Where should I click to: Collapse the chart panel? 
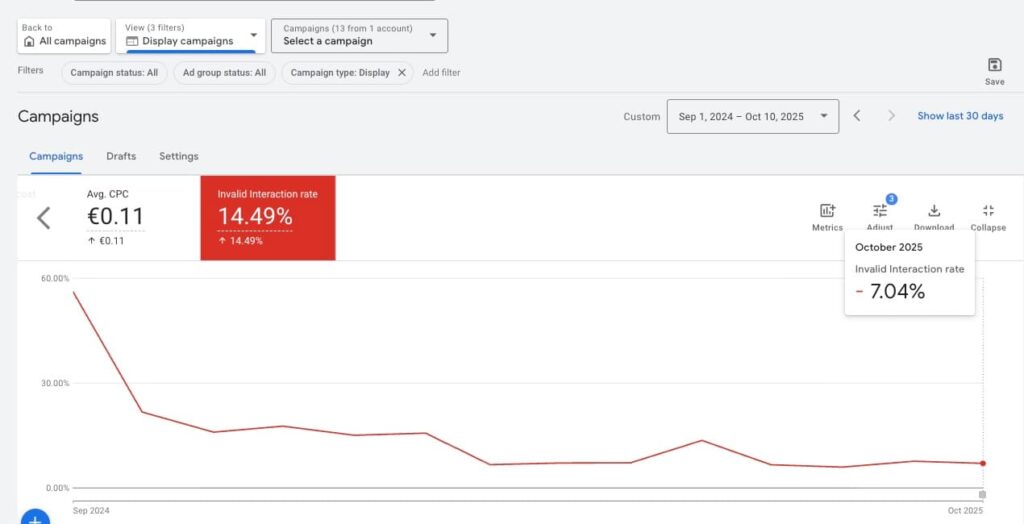(x=988, y=211)
